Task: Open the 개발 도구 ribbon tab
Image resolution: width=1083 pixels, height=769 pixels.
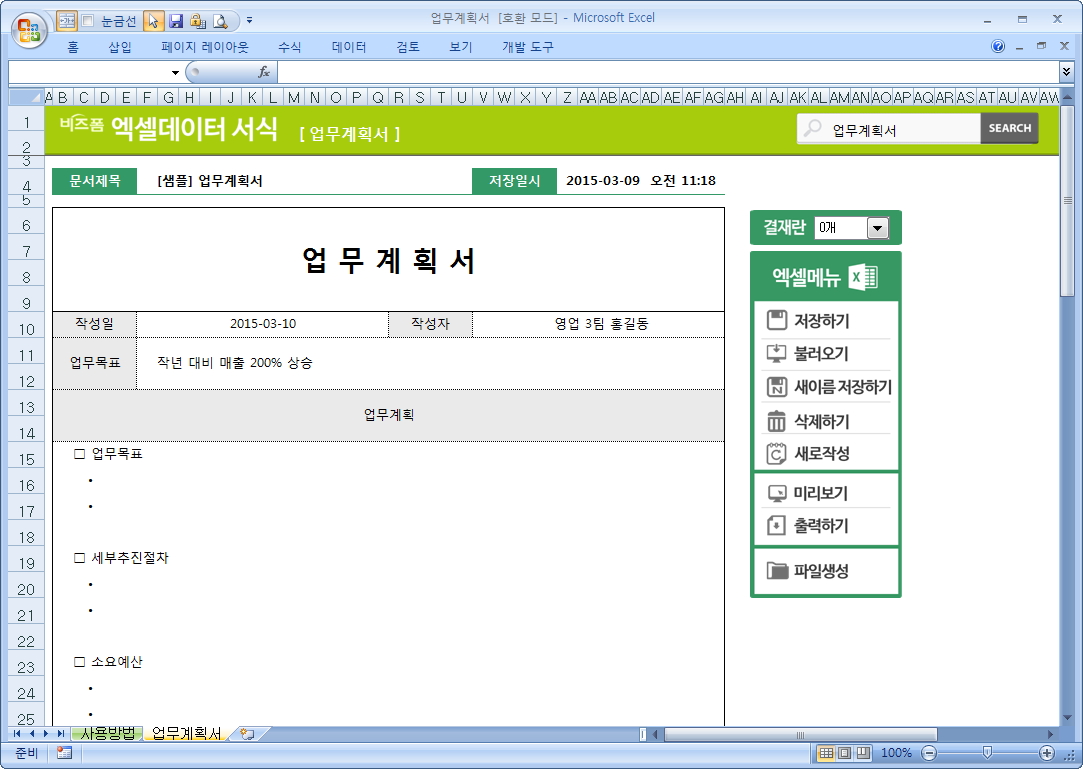Action: pyautogui.click(x=528, y=47)
